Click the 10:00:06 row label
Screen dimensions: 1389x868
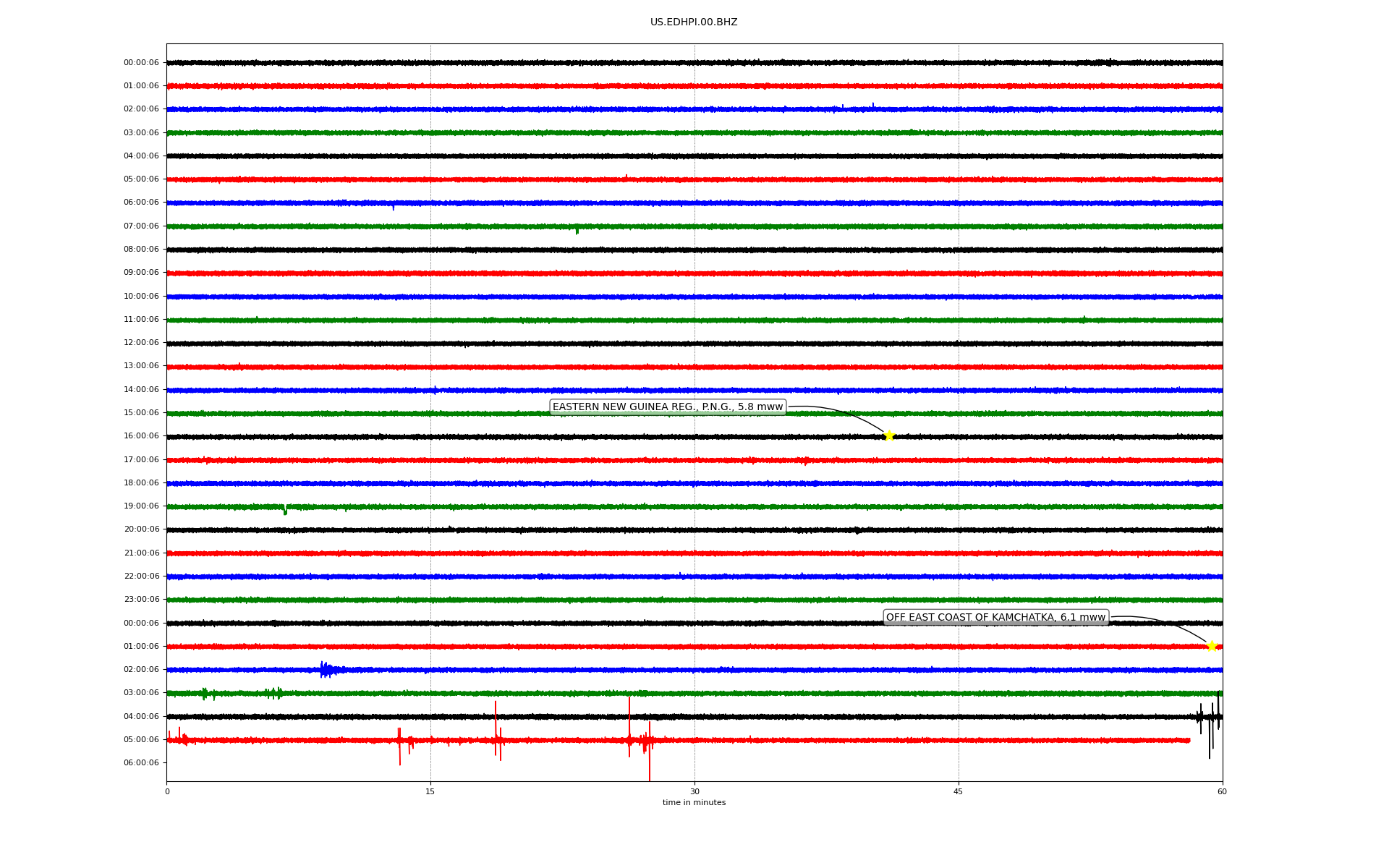pyautogui.click(x=141, y=297)
